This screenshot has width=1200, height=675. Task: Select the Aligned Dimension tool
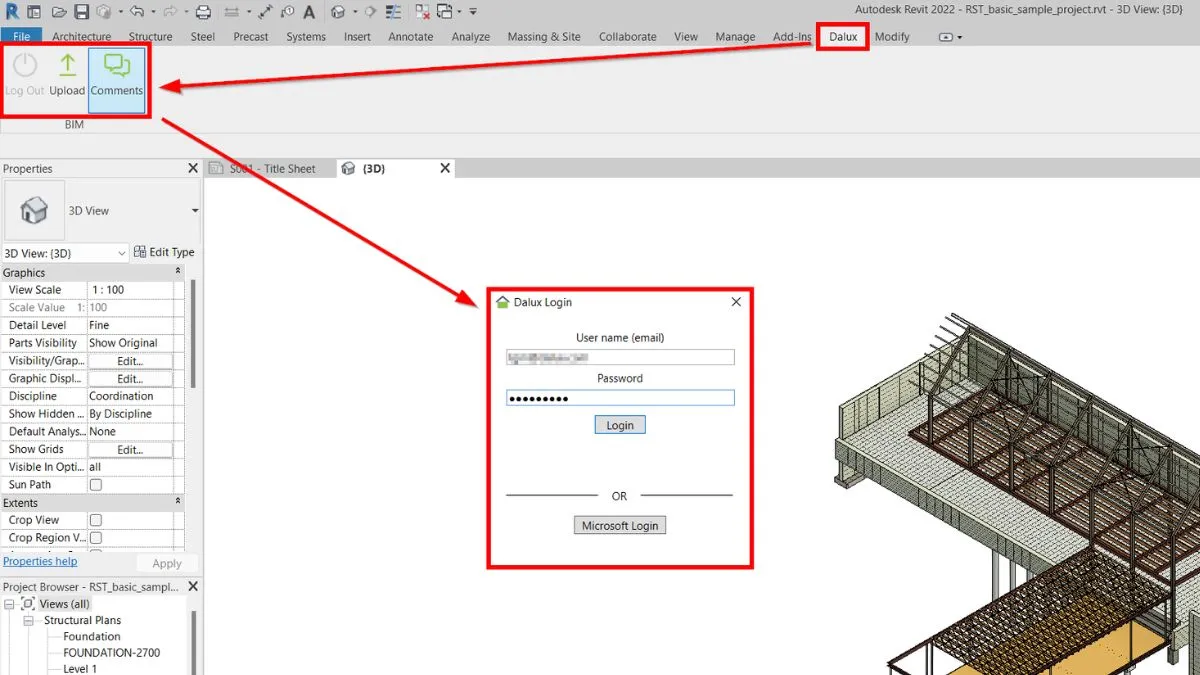(x=265, y=12)
